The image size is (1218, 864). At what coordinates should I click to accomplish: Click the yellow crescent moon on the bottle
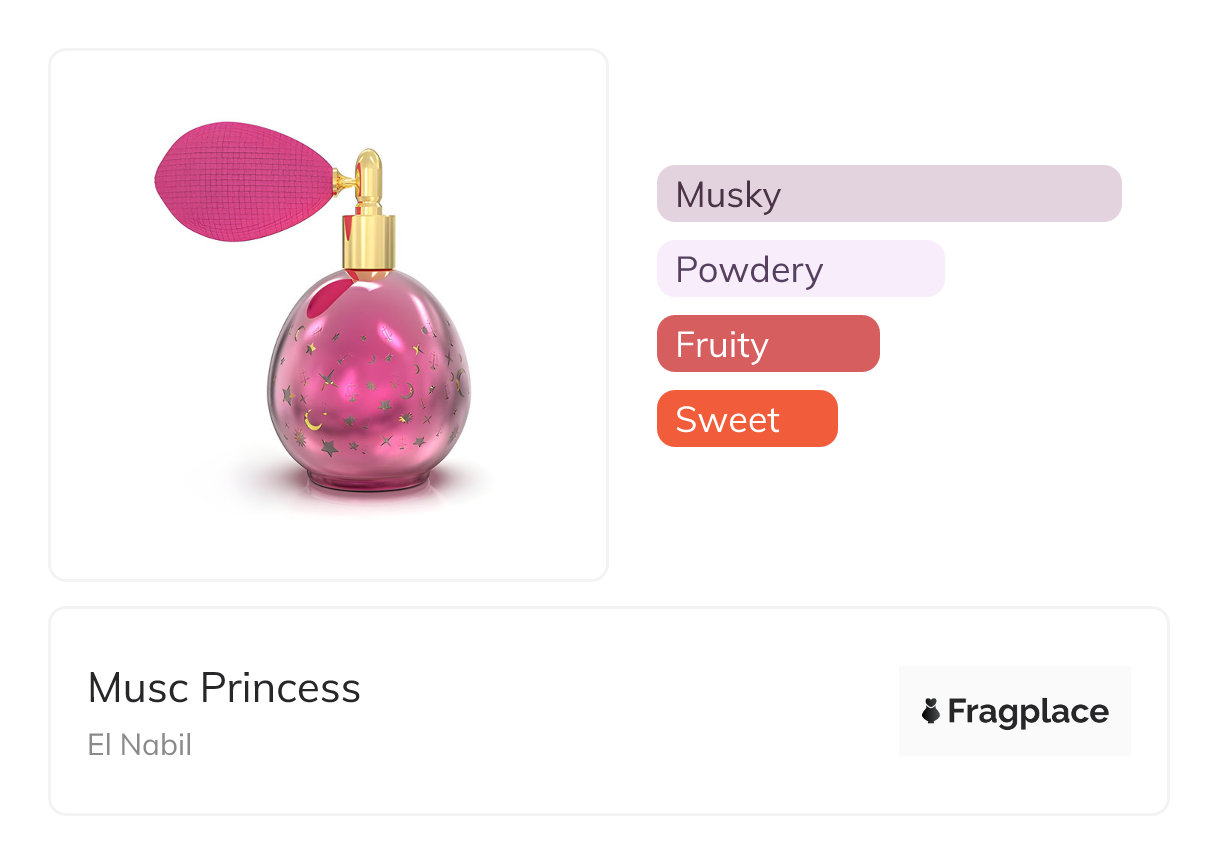click(x=313, y=423)
